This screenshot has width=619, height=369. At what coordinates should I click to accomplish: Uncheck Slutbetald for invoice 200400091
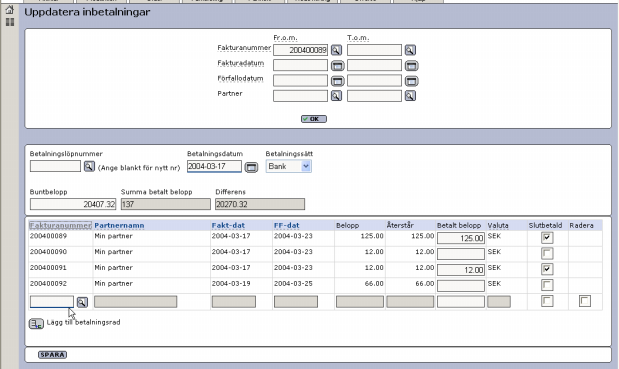(547, 269)
